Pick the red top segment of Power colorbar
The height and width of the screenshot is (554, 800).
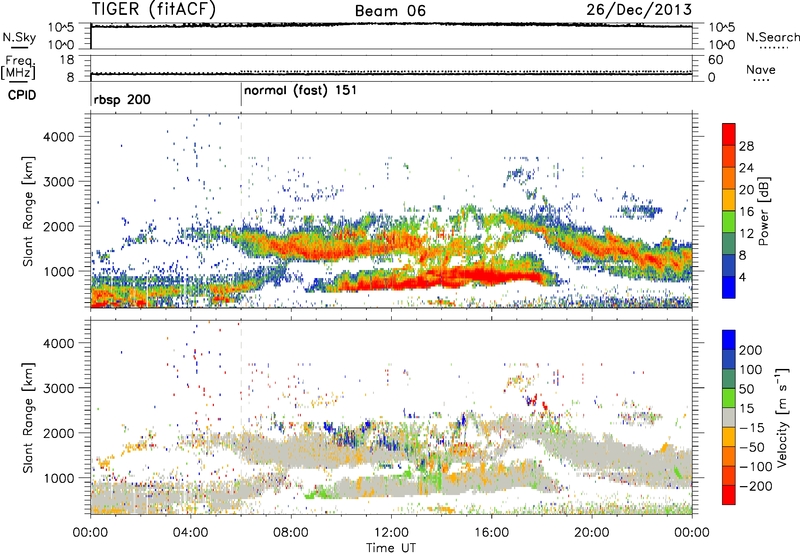pyautogui.click(x=729, y=134)
